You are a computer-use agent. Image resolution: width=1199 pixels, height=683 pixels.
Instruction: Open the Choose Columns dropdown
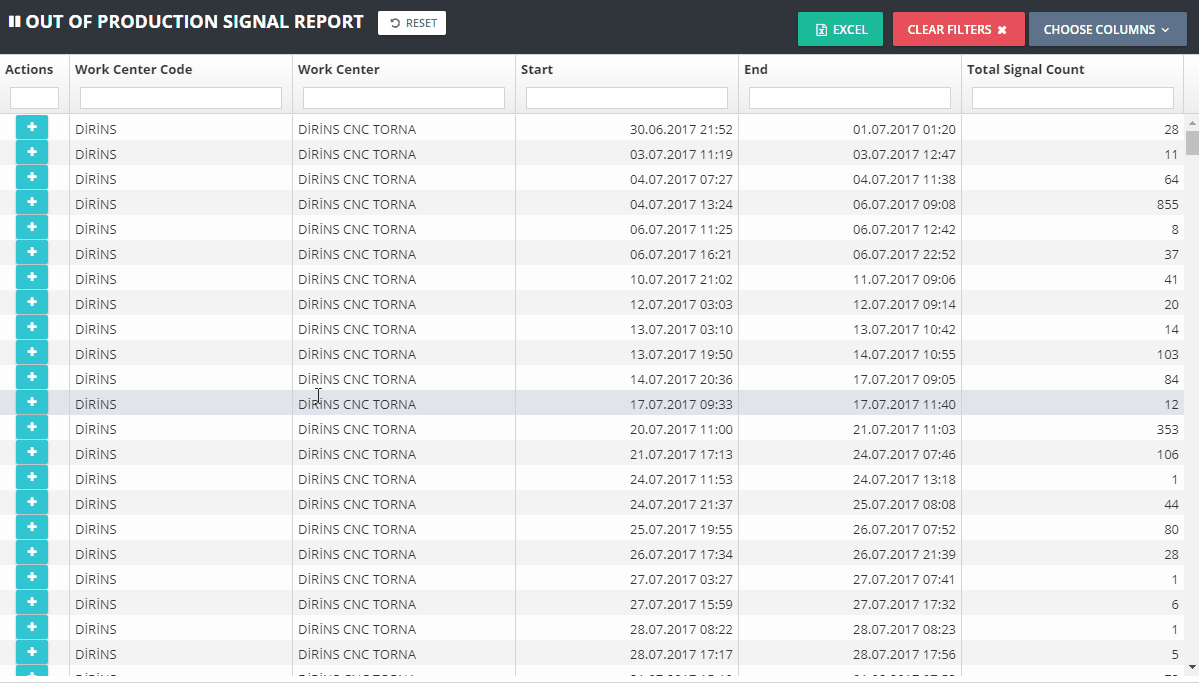point(1107,29)
